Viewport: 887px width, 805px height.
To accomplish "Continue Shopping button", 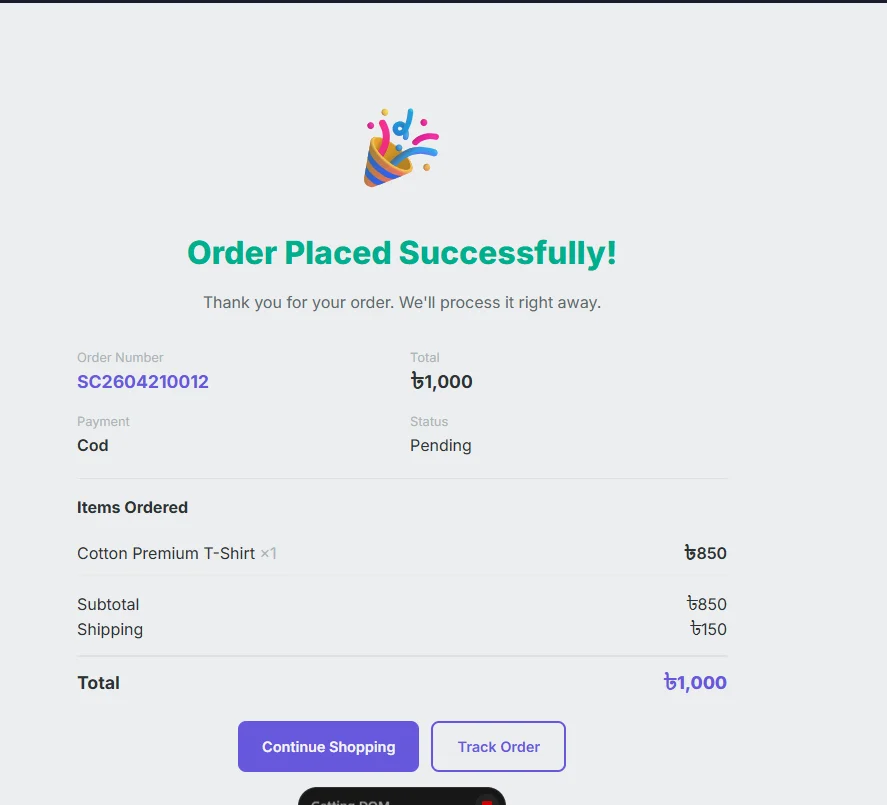I will [328, 746].
